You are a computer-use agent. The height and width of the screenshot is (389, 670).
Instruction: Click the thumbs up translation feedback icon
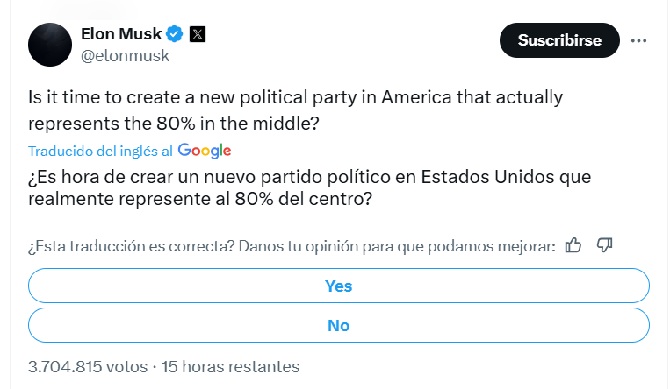pyautogui.click(x=573, y=245)
